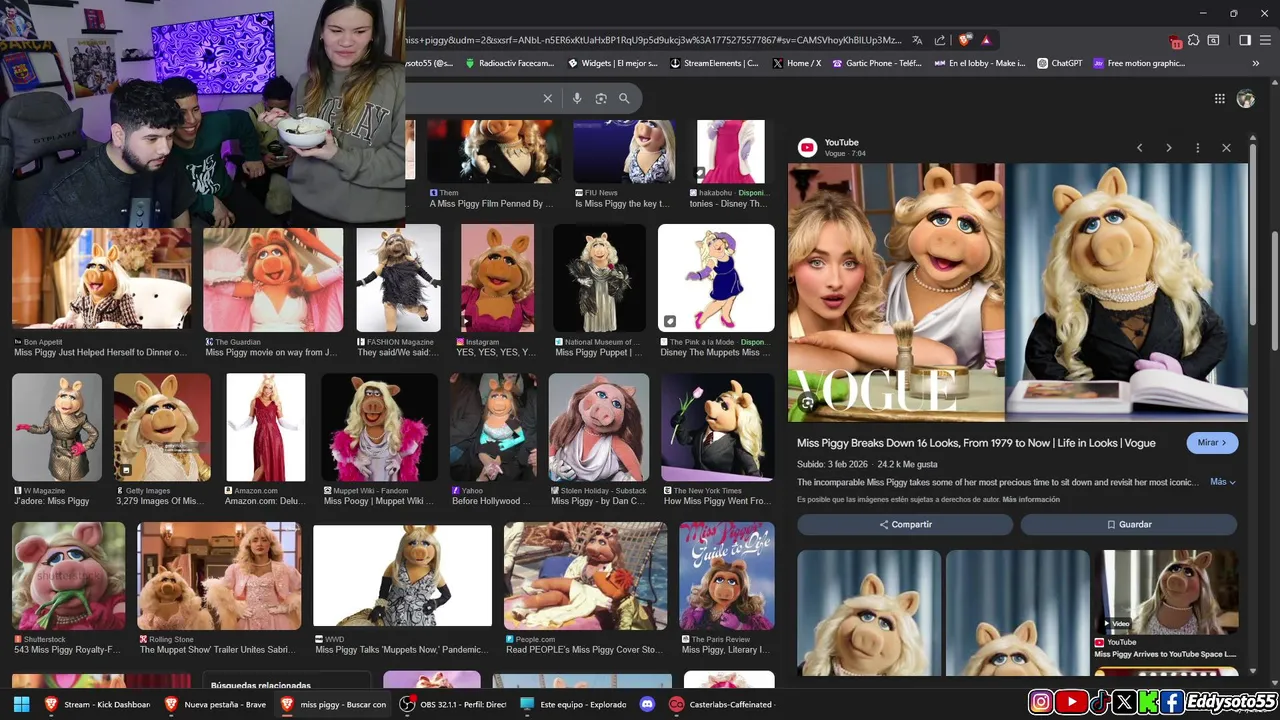Open the Brave main hamburger menu
Viewport: 1280px width, 720px height.
click(x=1265, y=40)
